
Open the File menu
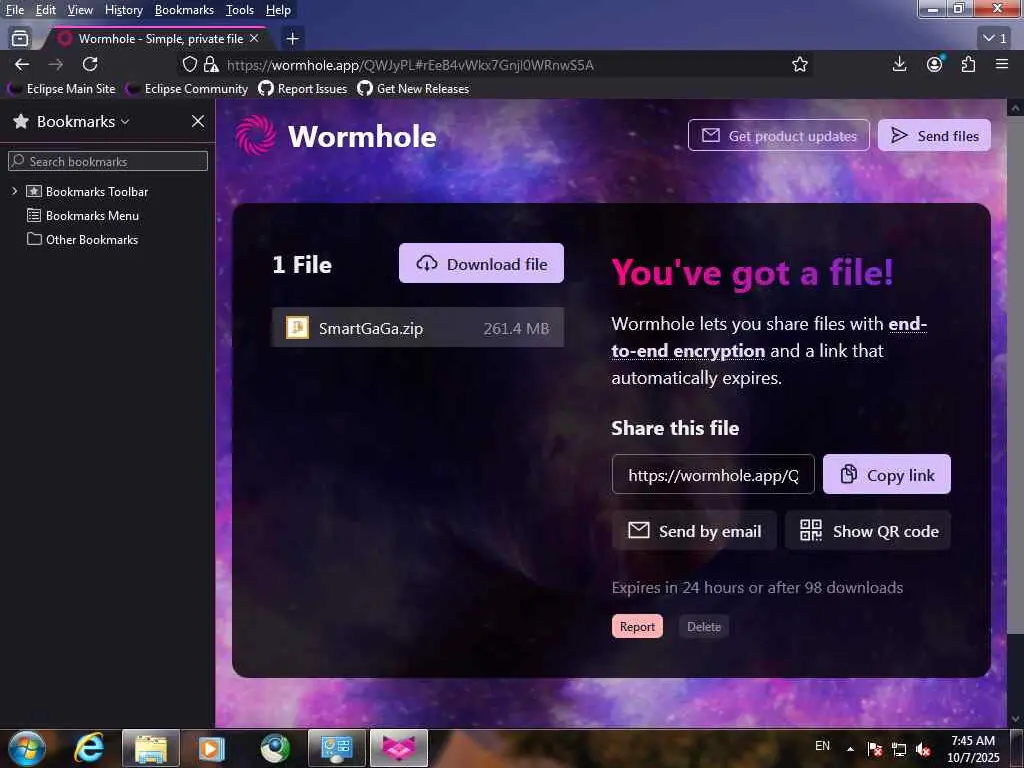pos(14,10)
